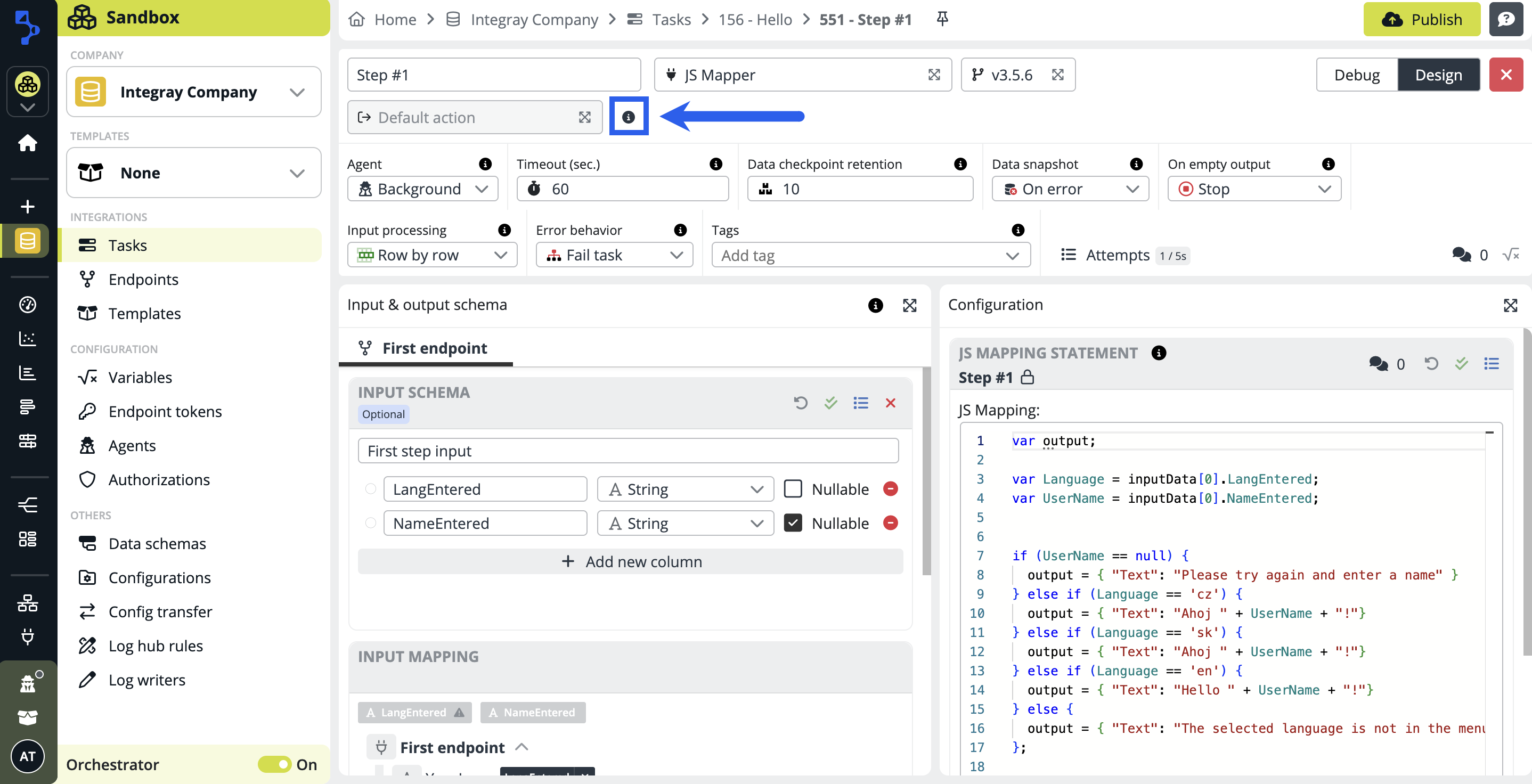
Task: Expand the Integray Company selector
Action: pyautogui.click(x=193, y=92)
